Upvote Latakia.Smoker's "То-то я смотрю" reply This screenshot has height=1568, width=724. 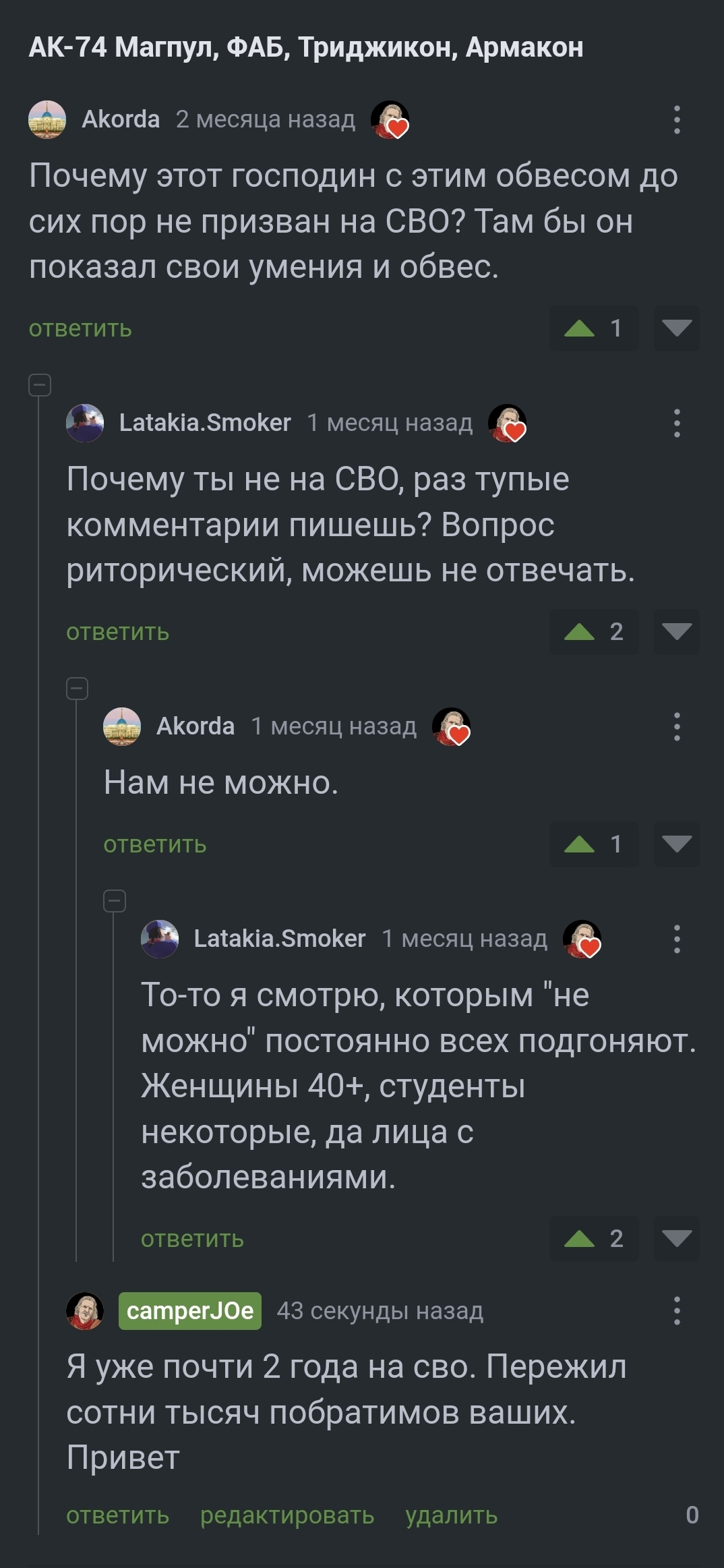(x=580, y=1239)
